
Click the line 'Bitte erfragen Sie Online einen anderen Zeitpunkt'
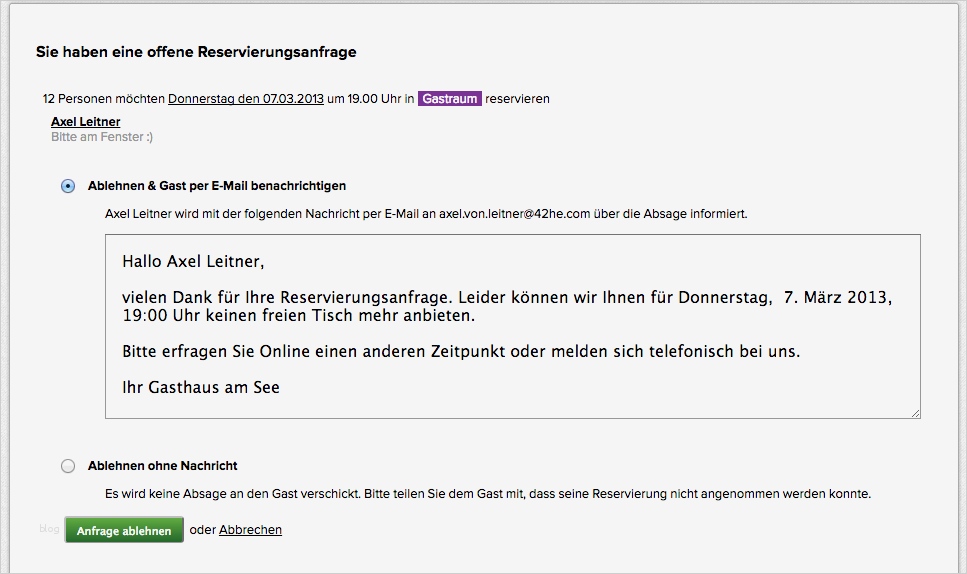click(x=461, y=351)
